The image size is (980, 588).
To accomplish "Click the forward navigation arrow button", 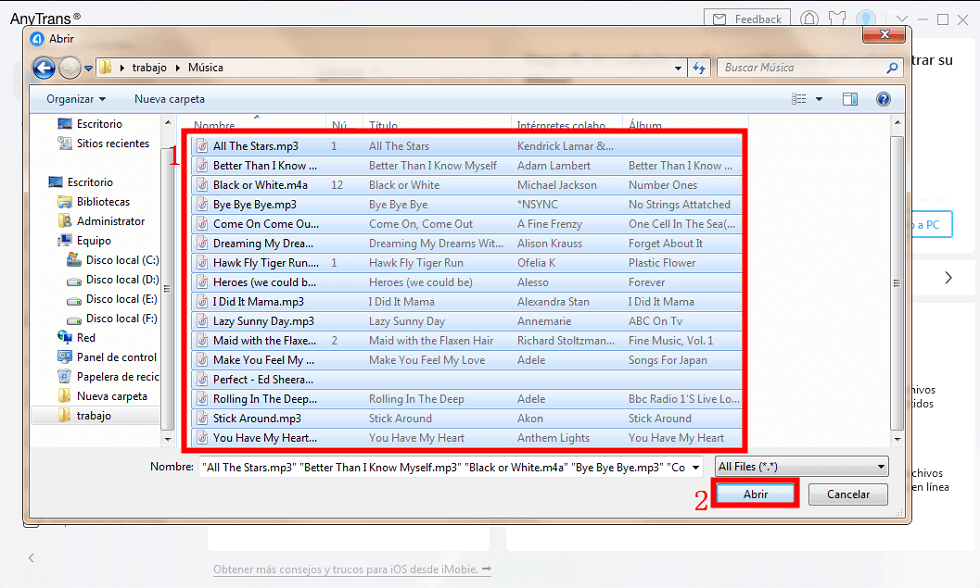I will tap(69, 67).
